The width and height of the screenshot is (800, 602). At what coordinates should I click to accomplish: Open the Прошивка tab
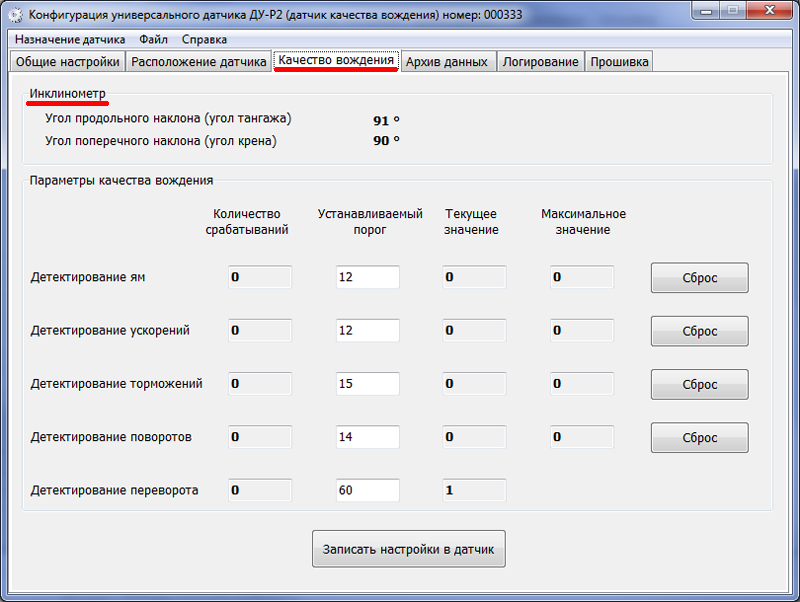click(x=619, y=62)
